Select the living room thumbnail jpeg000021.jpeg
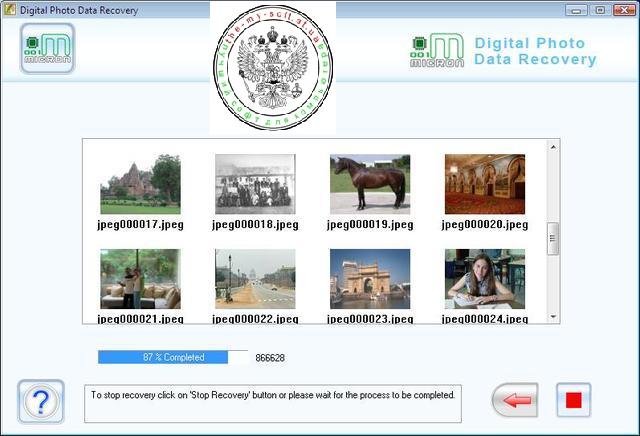 [x=140, y=279]
